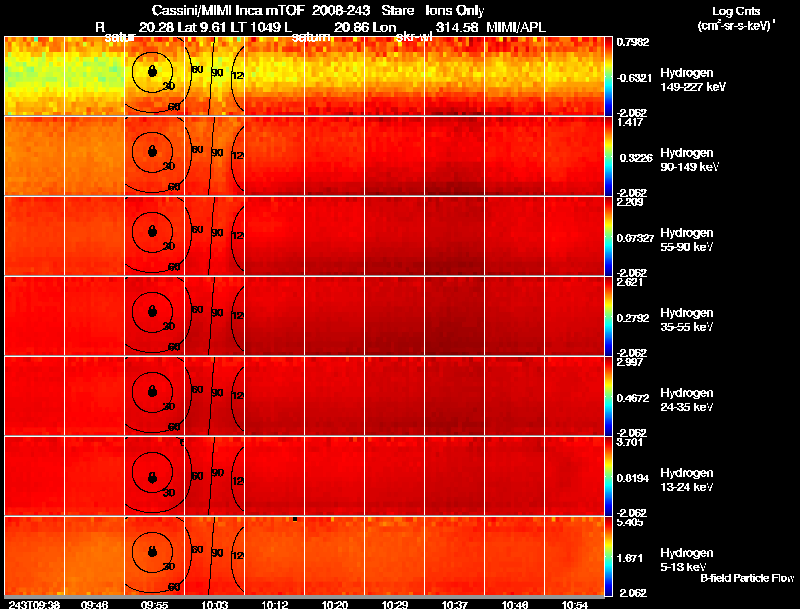Click the longitude value '314.58'
Screen dimensions: 800x609
[457, 27]
